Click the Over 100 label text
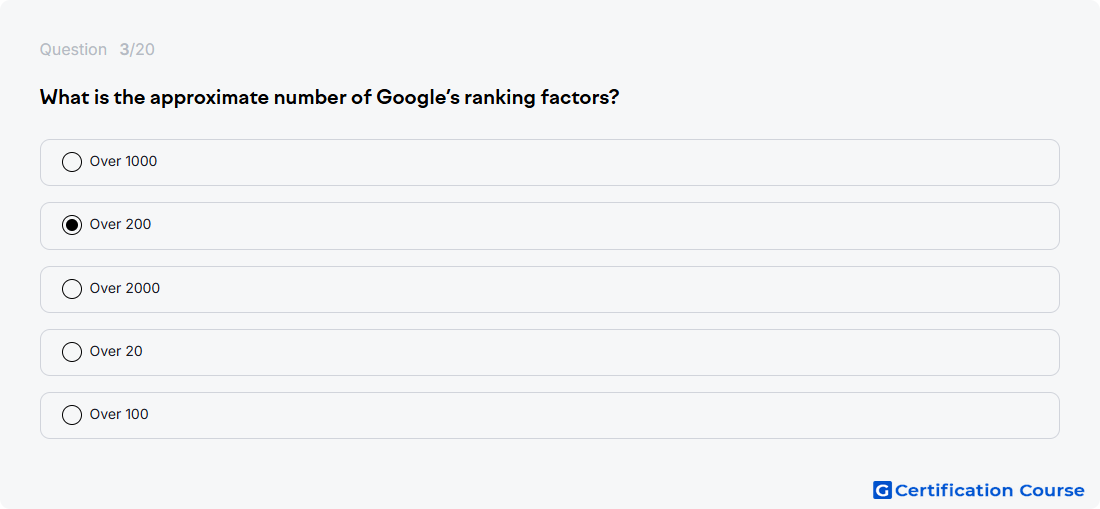Image resolution: width=1100 pixels, height=509 pixels. pos(119,414)
